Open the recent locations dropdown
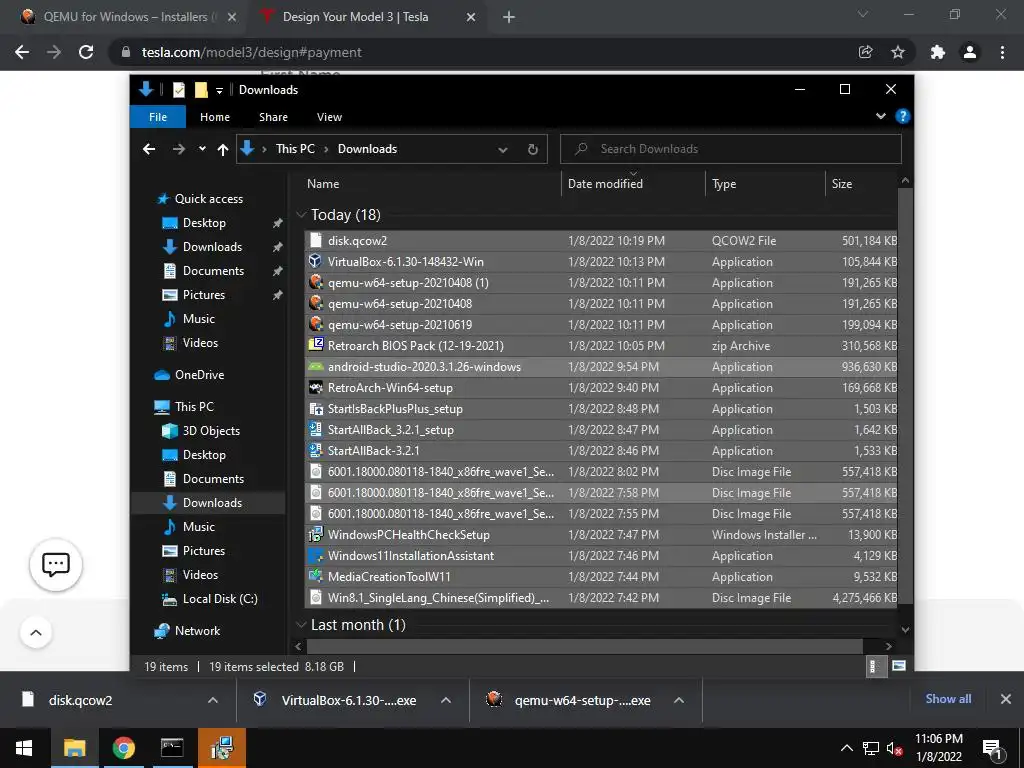The image size is (1024, 768). 202,149
